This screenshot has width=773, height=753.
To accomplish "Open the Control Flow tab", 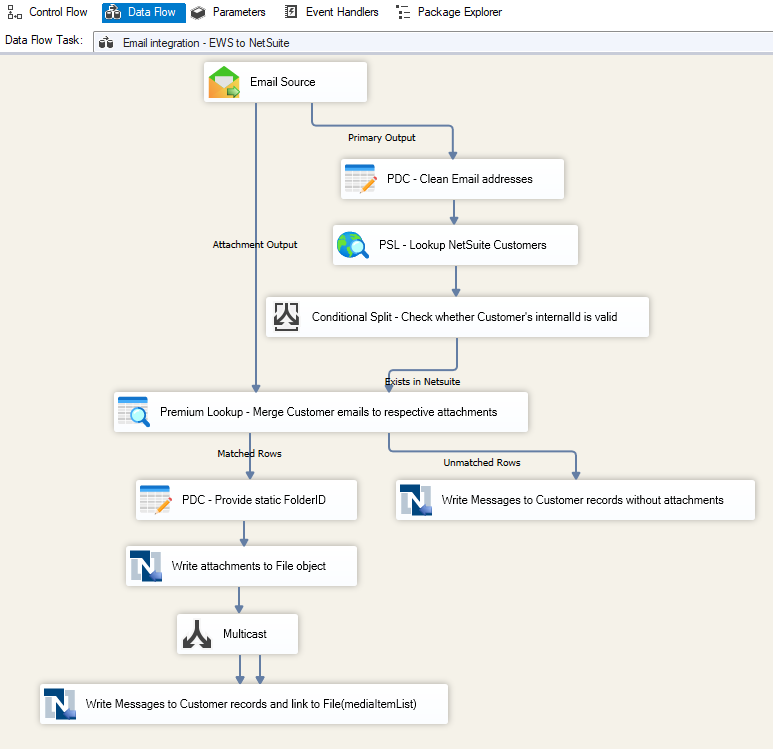I will click(47, 12).
